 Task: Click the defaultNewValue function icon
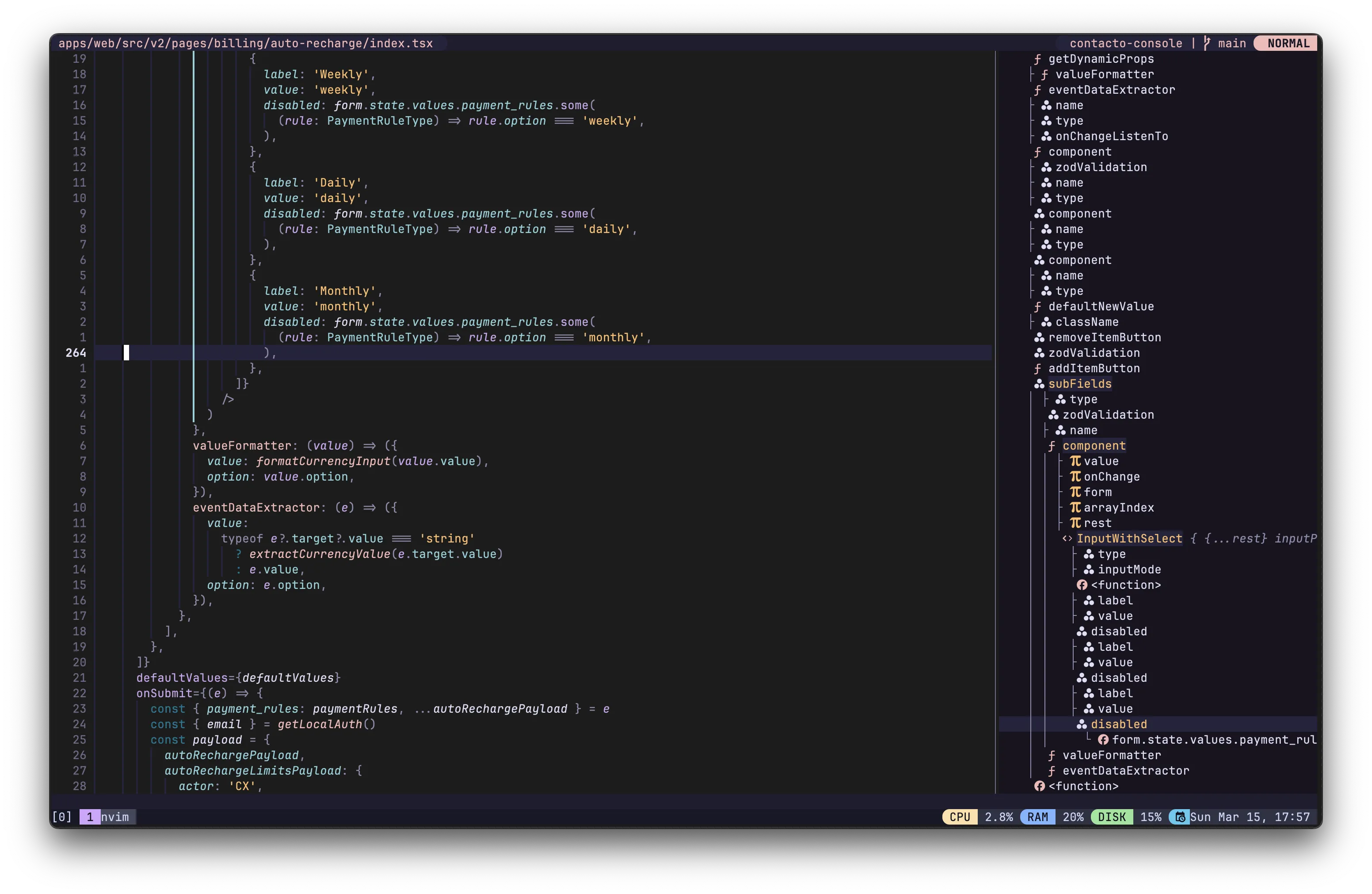pos(1038,306)
